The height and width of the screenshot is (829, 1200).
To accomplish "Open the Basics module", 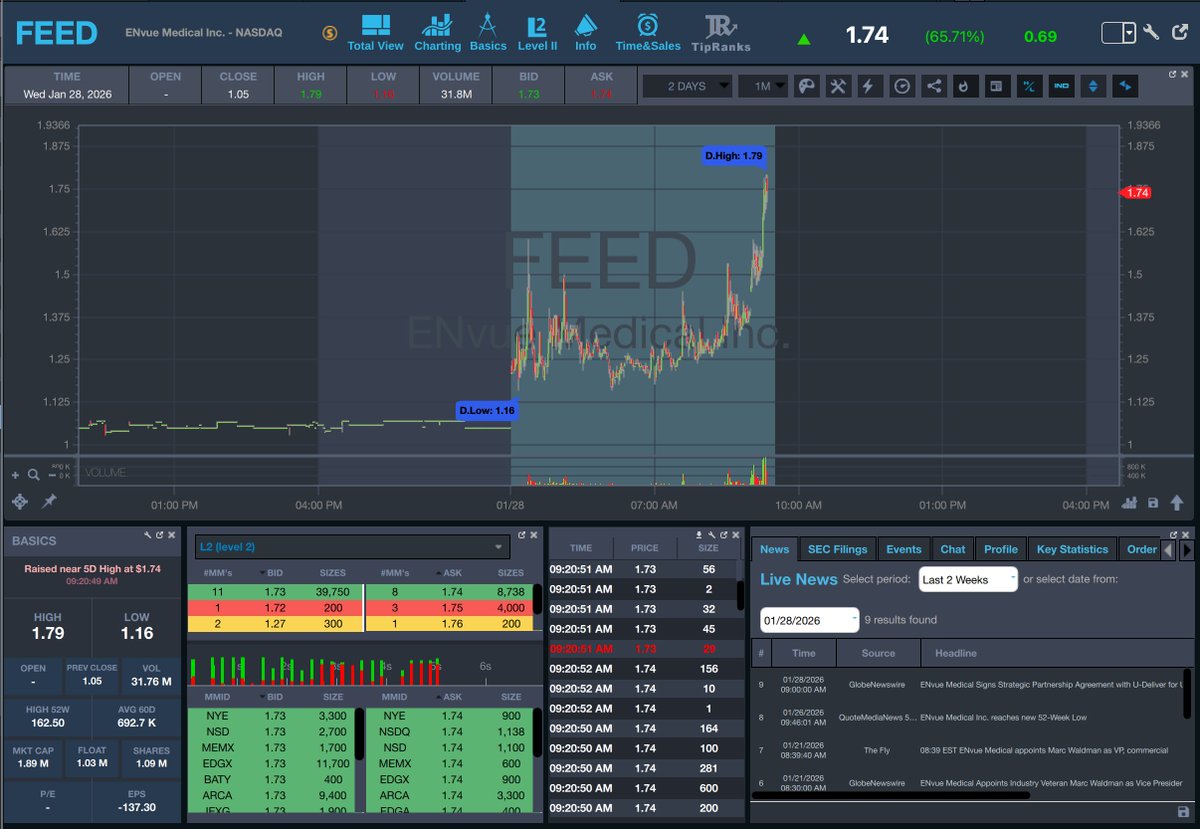I will 488,33.
